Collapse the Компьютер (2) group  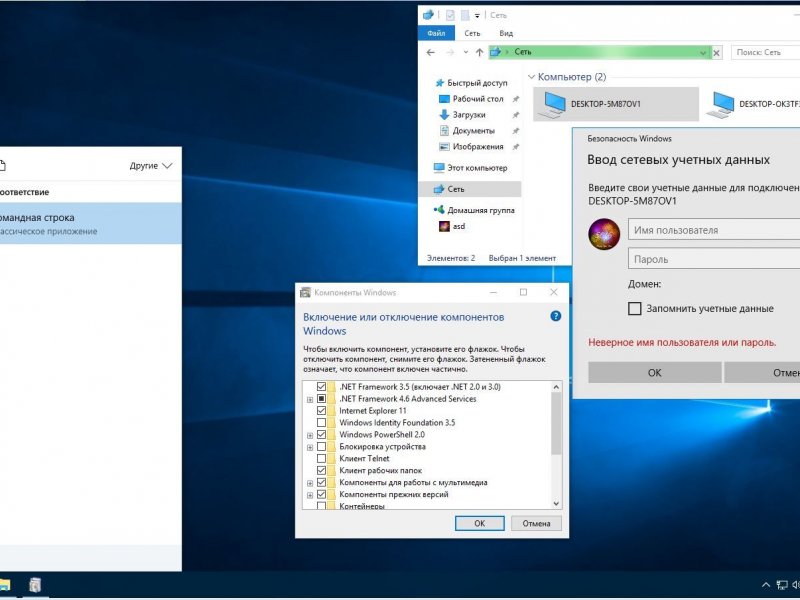[532, 77]
